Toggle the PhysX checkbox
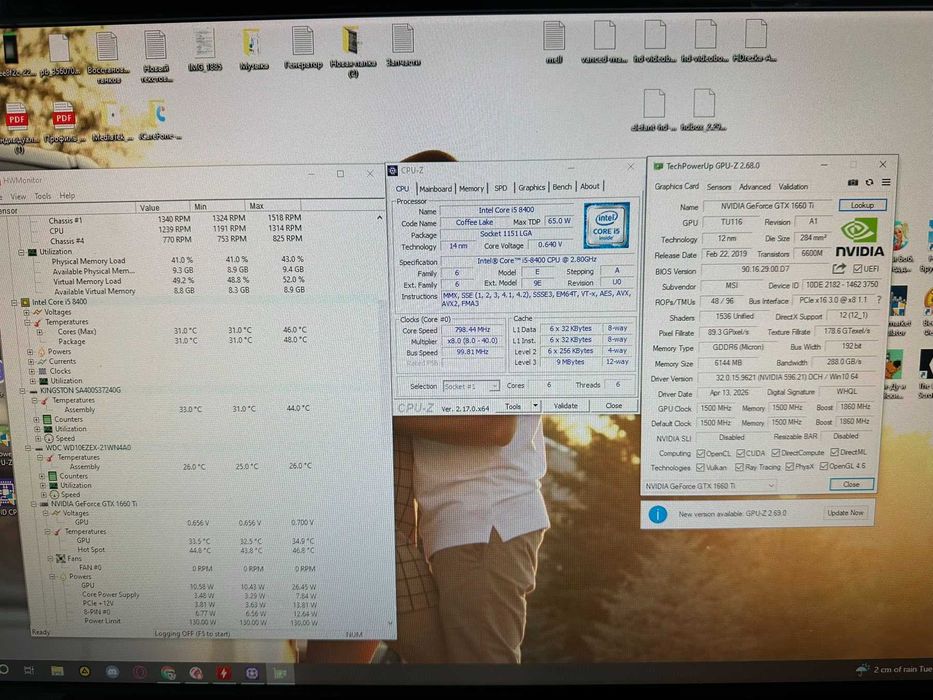The height and width of the screenshot is (700, 933). tap(789, 467)
